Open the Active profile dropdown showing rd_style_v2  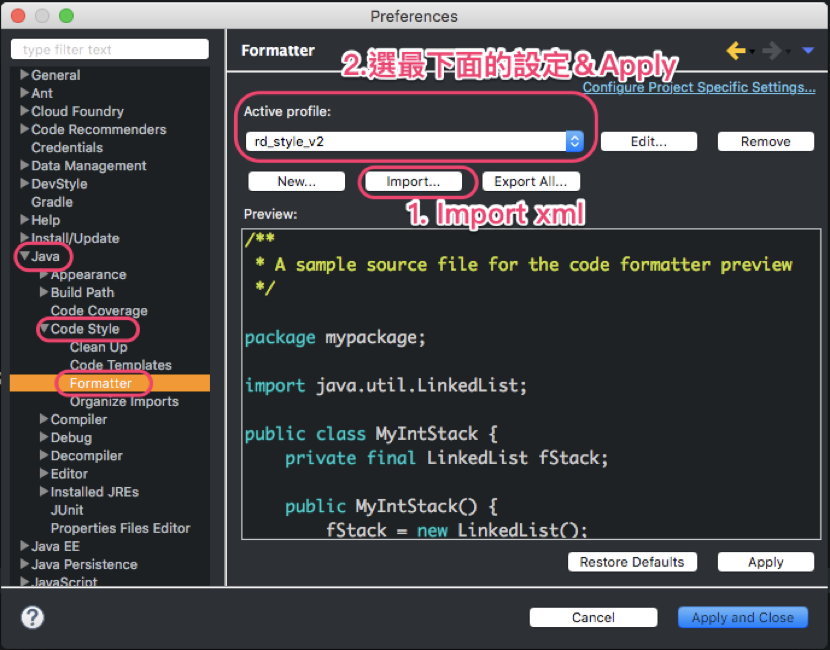574,141
